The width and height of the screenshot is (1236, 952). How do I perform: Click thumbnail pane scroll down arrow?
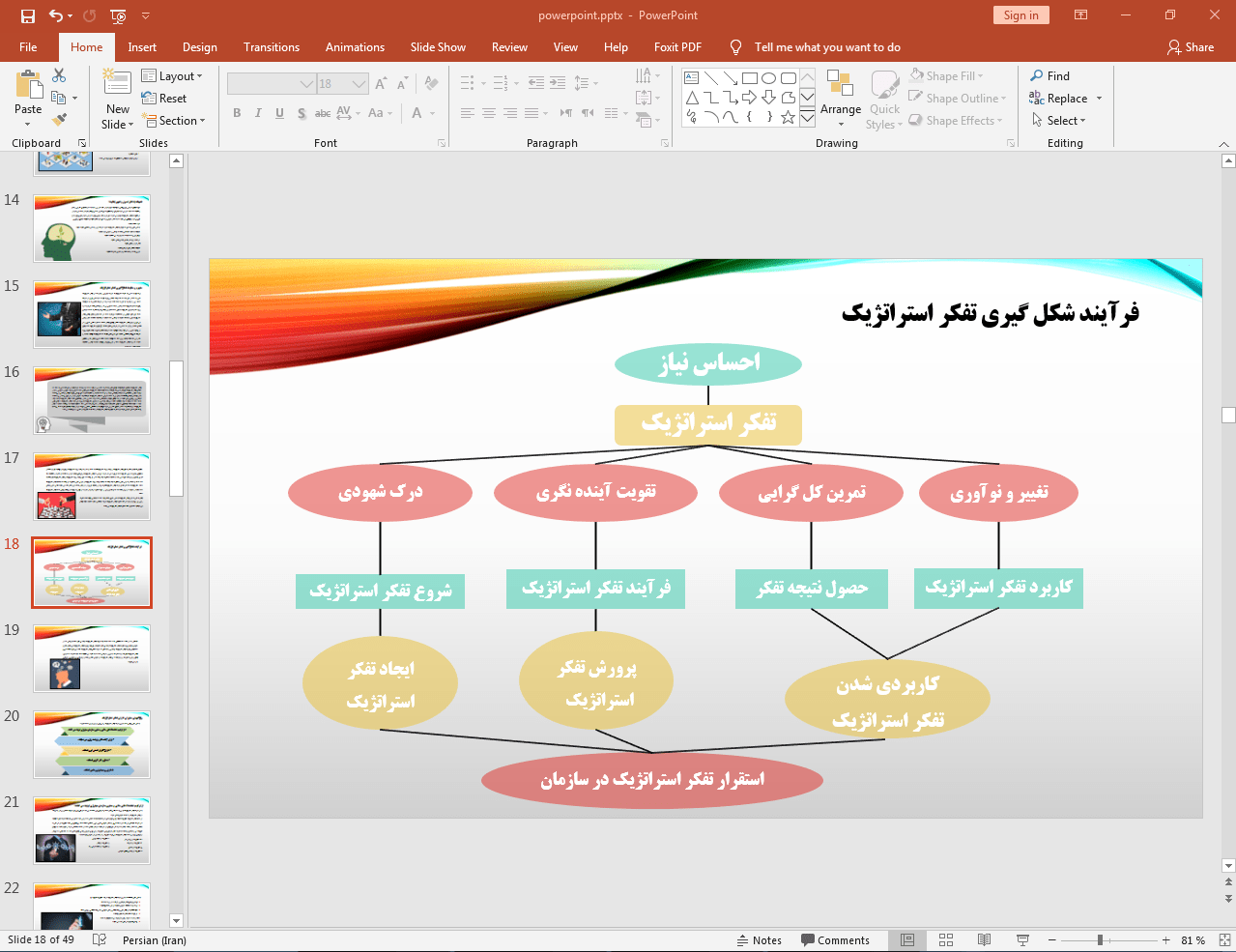(x=176, y=920)
